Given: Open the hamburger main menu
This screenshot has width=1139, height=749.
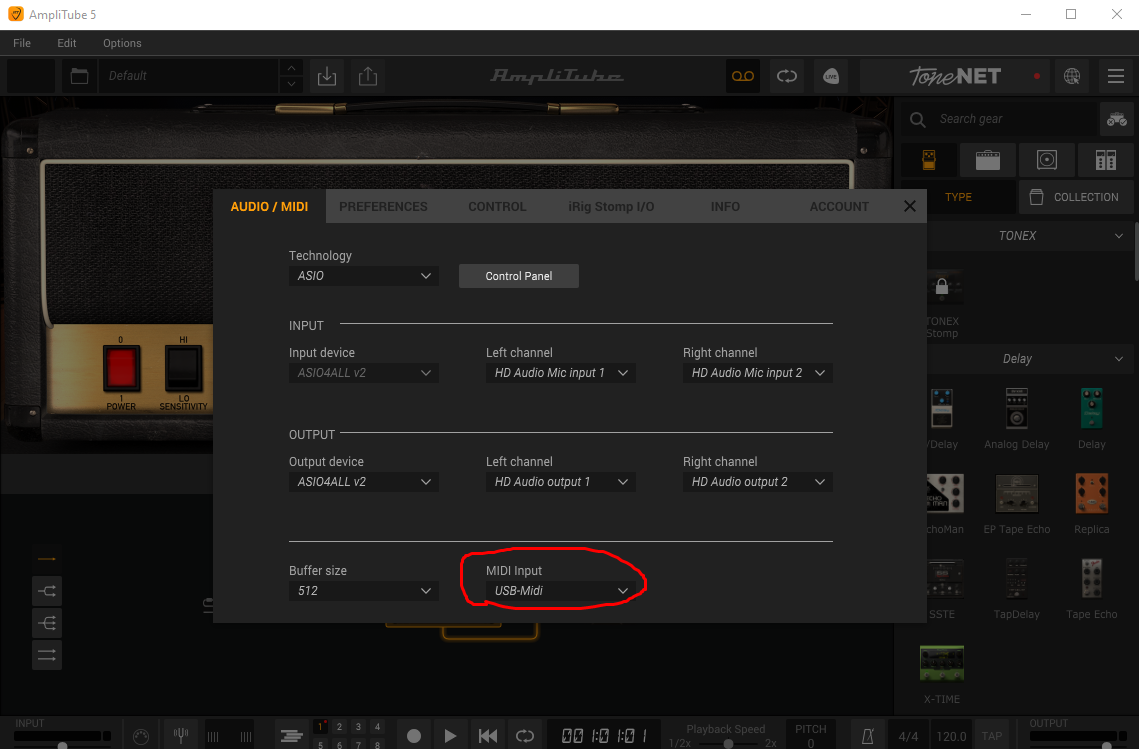Looking at the screenshot, I should point(1116,76).
